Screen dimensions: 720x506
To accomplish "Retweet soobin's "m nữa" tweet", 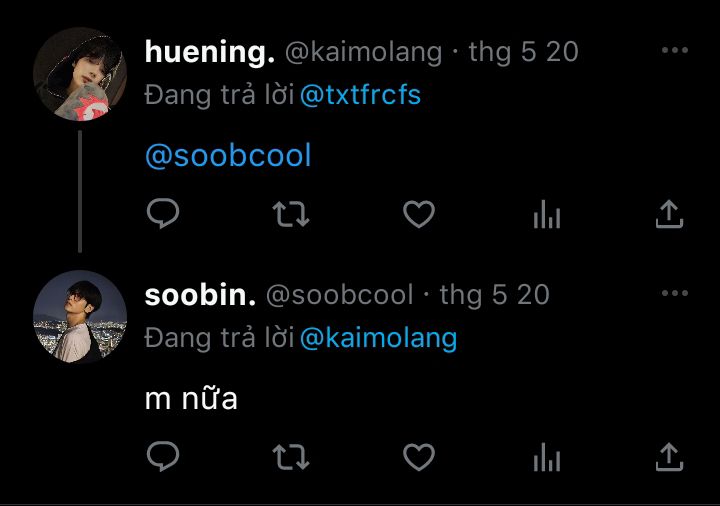I will click(x=291, y=457).
